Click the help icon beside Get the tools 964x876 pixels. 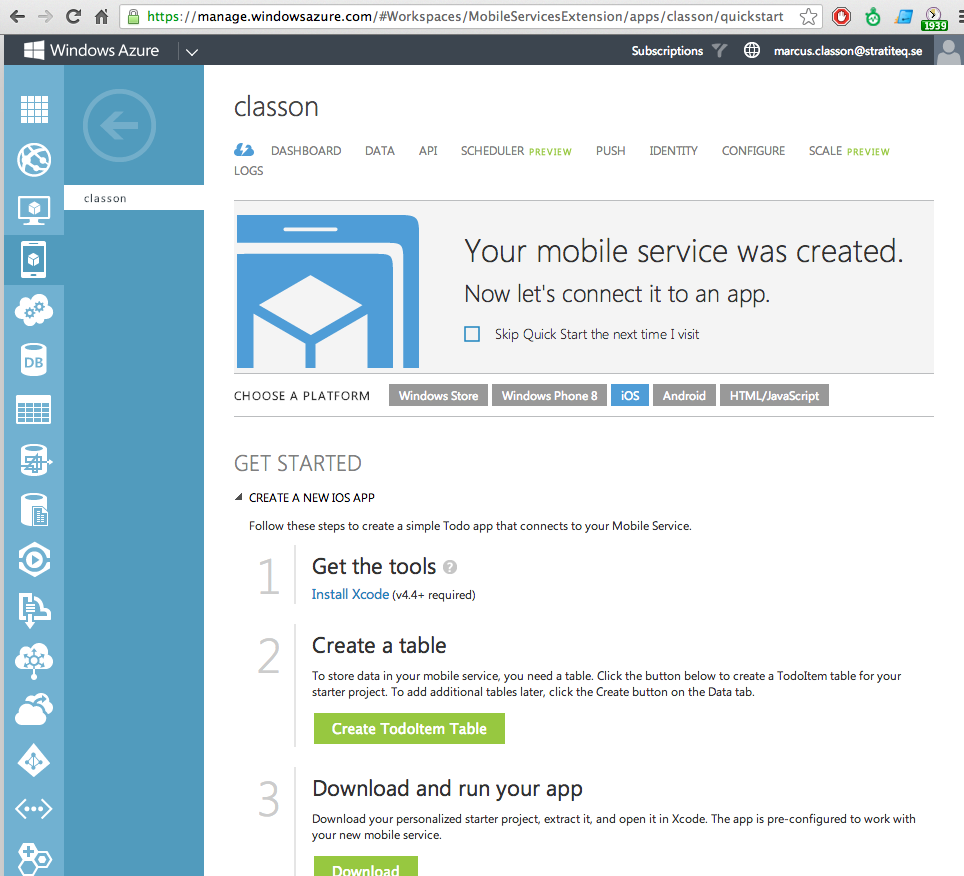[x=450, y=567]
